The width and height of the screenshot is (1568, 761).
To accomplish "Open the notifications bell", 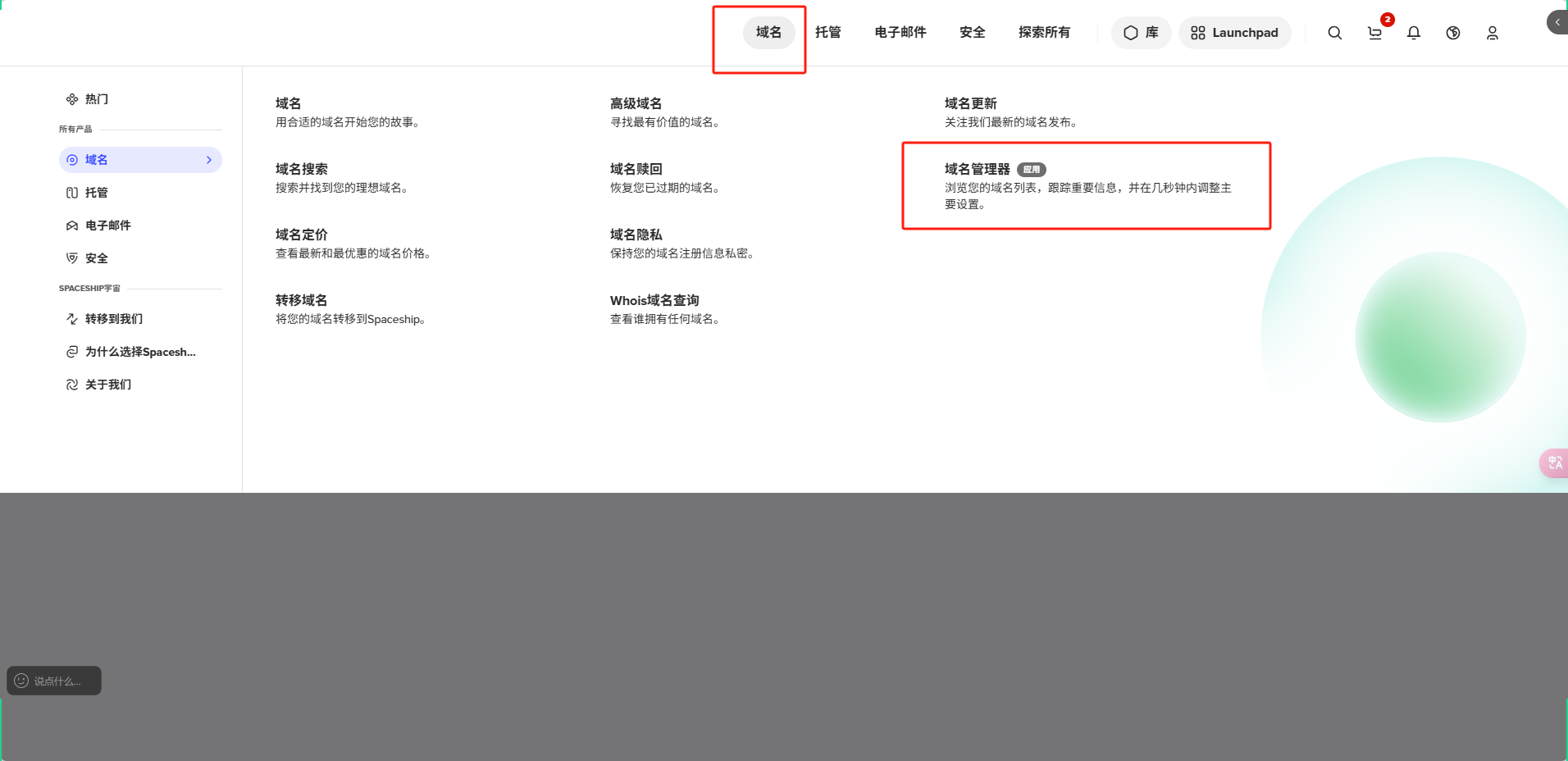I will click(1414, 33).
